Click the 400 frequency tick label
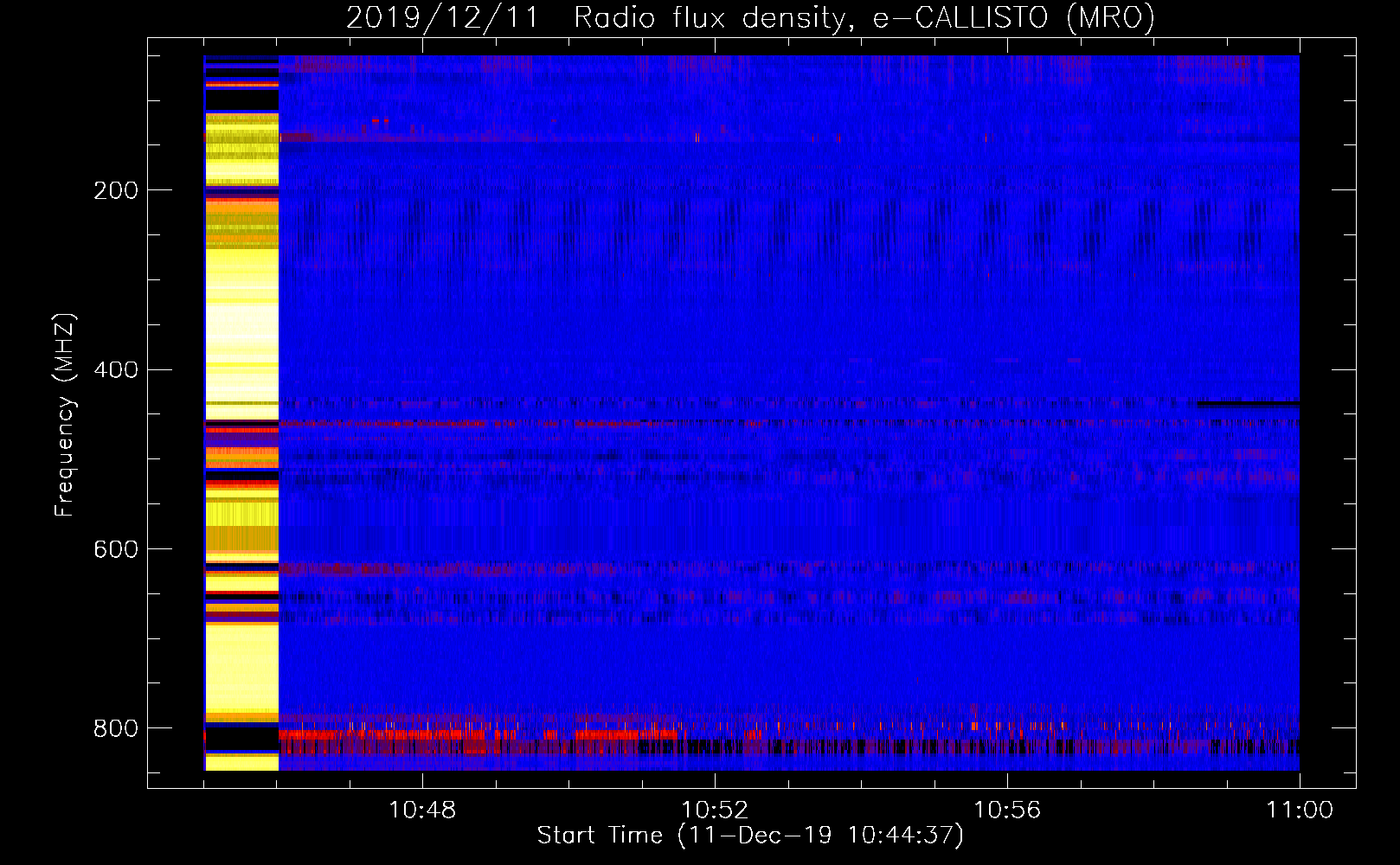The width and height of the screenshot is (1400, 865). 115,370
